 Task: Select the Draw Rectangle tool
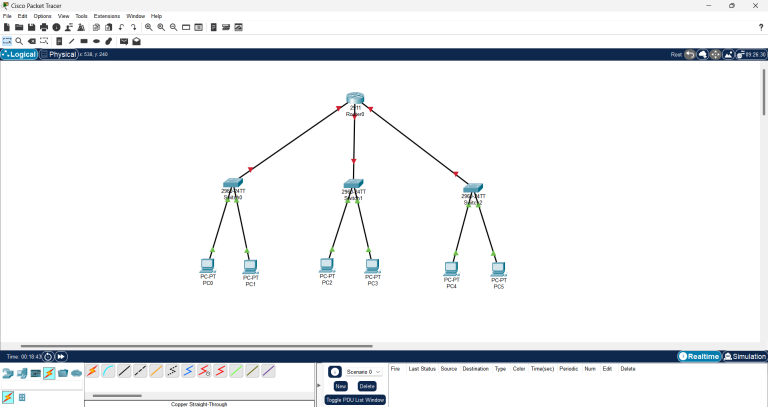click(x=84, y=41)
